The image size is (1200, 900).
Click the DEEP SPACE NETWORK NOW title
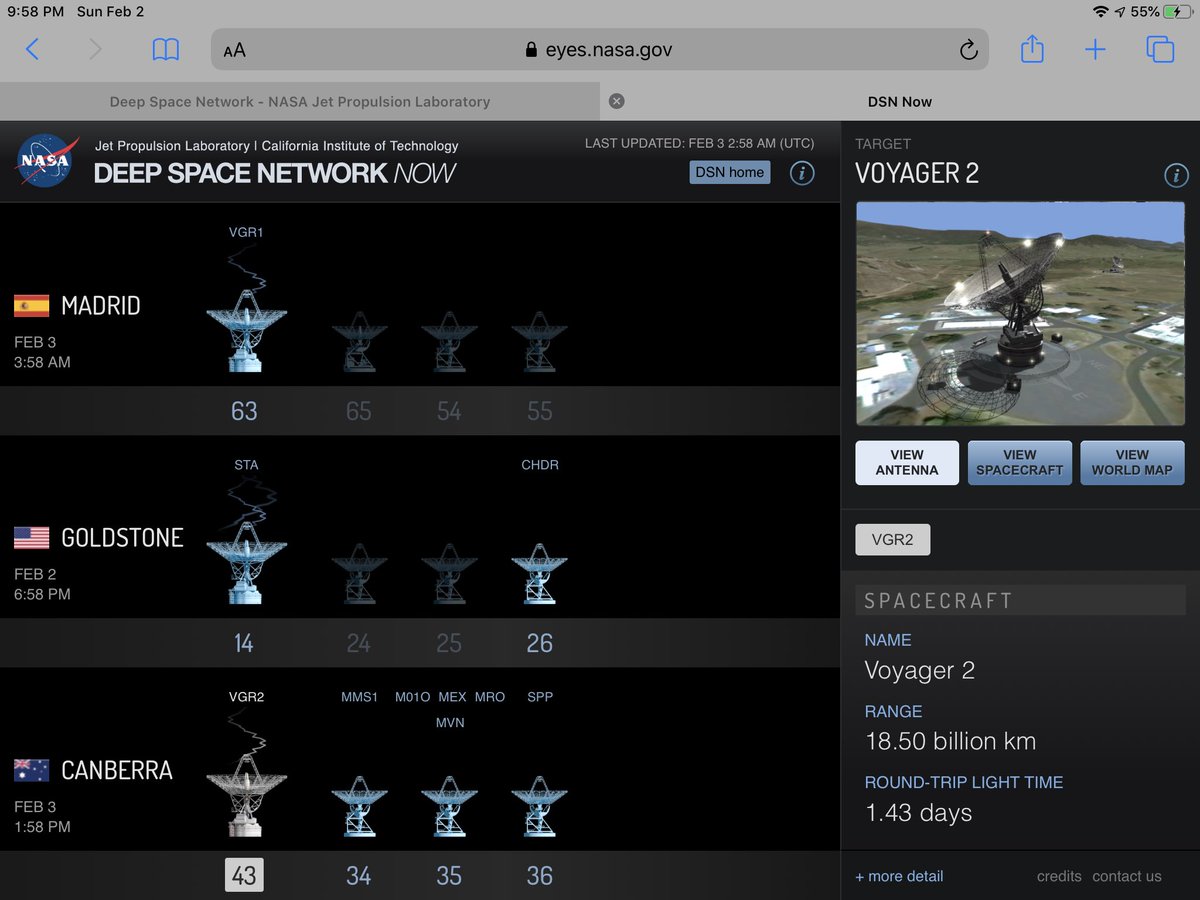click(275, 173)
